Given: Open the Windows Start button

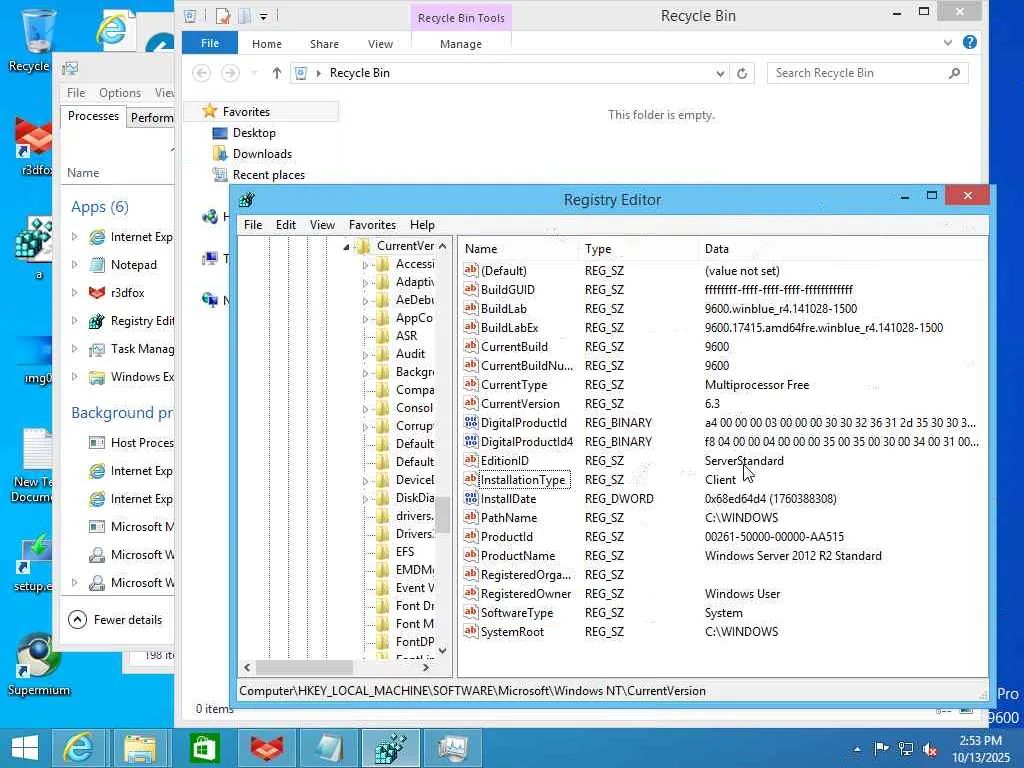Looking at the screenshot, I should point(25,748).
